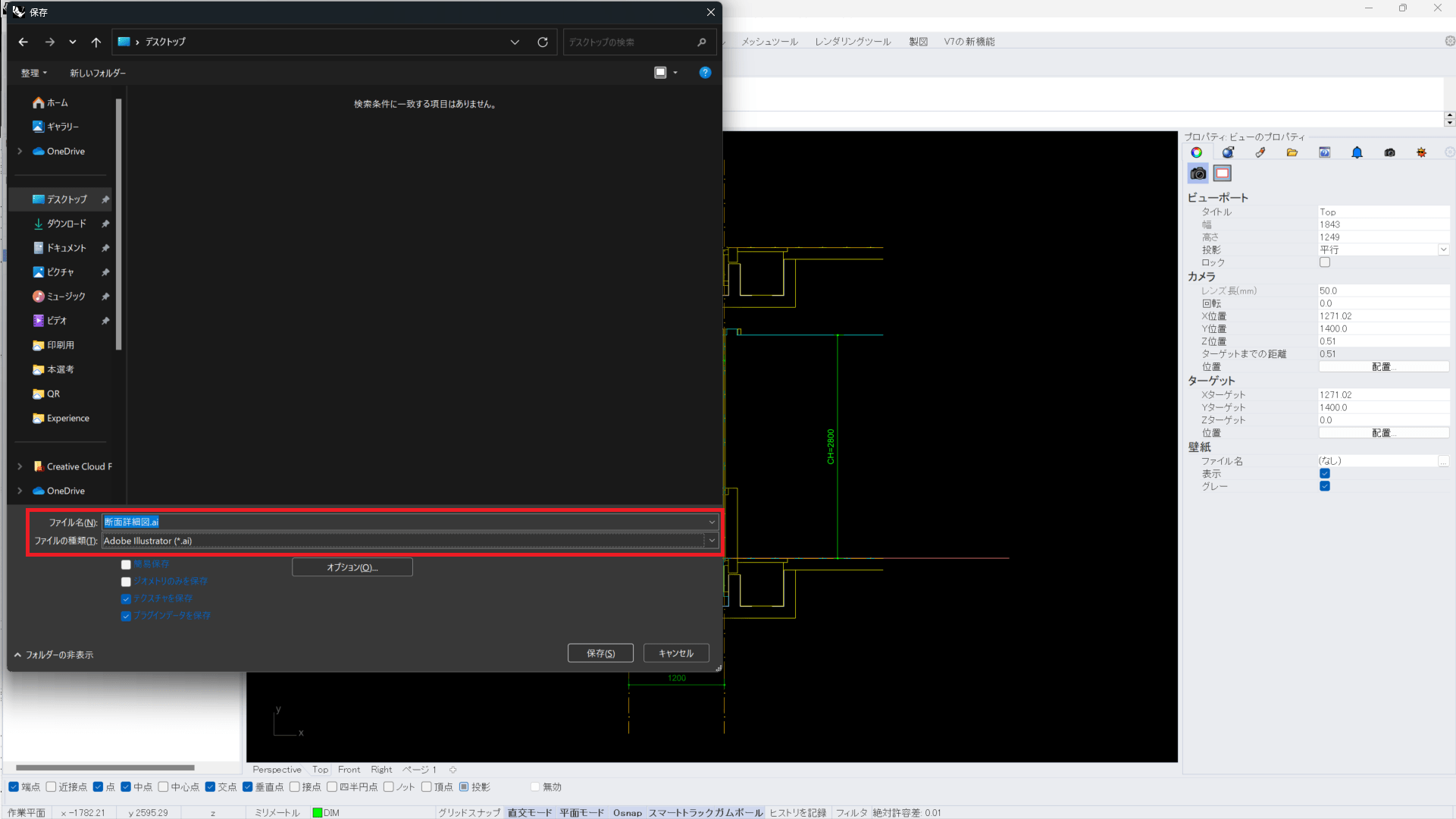Click the red frame viewport icon
Viewport: 1456px width, 819px height.
click(1222, 174)
